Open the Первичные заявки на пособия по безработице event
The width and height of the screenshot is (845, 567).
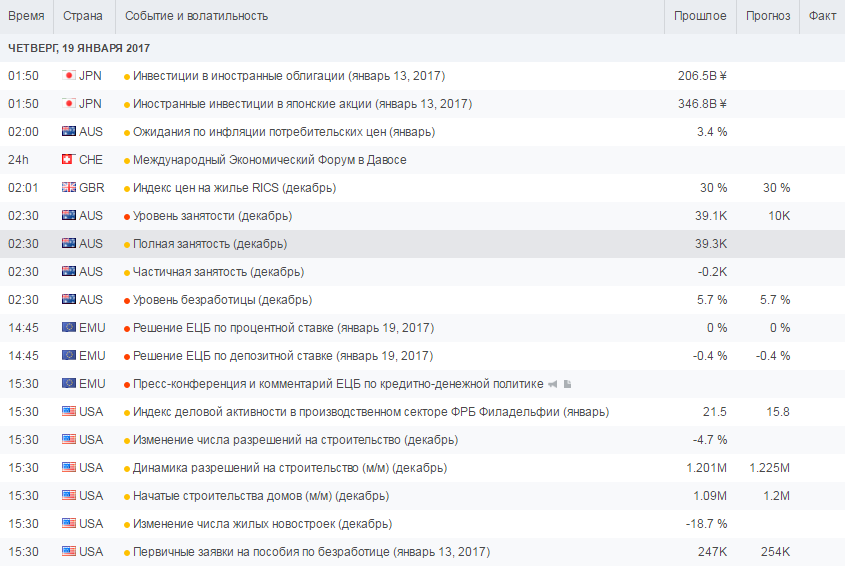[x=311, y=552]
